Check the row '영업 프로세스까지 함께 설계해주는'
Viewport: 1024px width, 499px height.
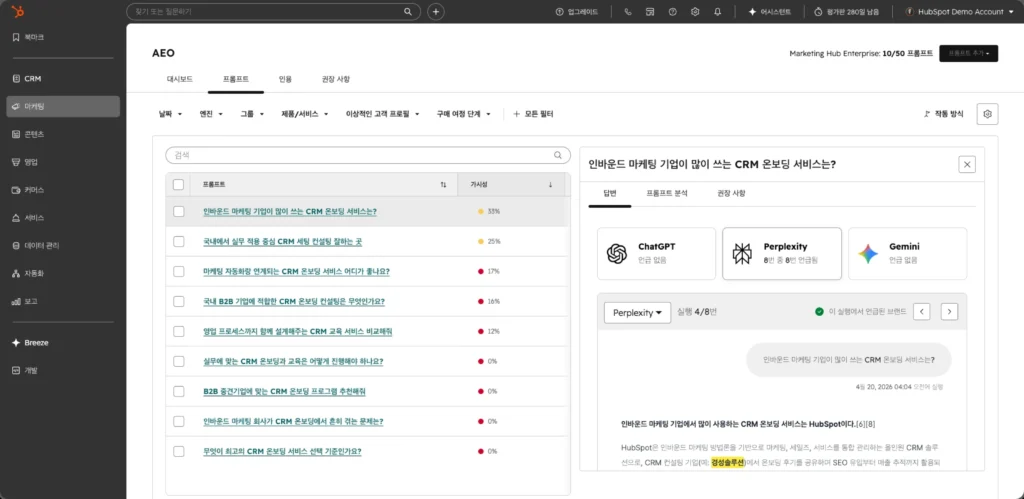pos(178,331)
